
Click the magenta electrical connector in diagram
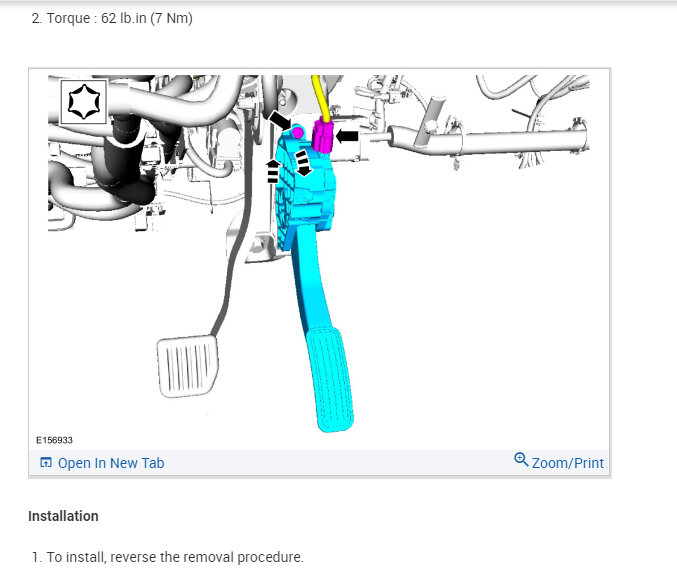point(322,135)
